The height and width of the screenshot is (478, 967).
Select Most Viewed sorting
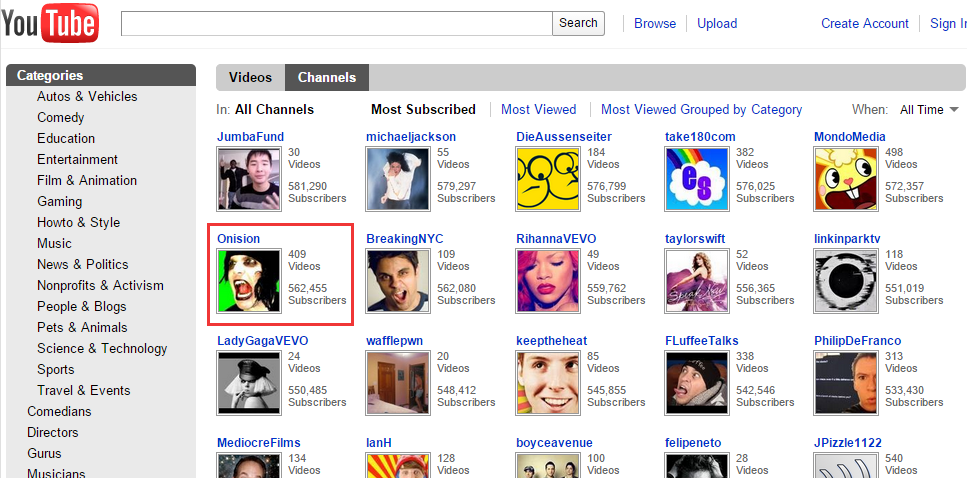[x=538, y=110]
